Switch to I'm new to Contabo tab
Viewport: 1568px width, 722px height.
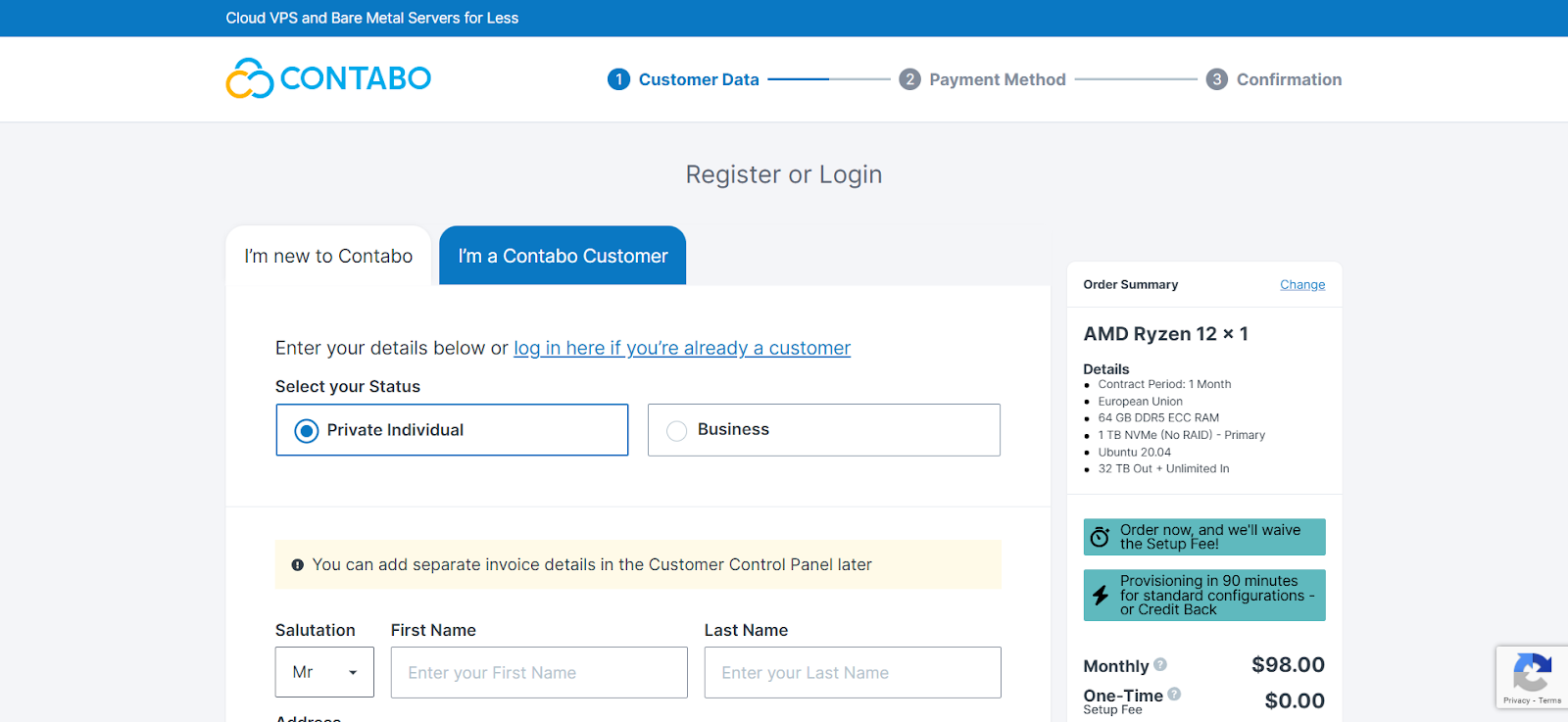coord(328,256)
